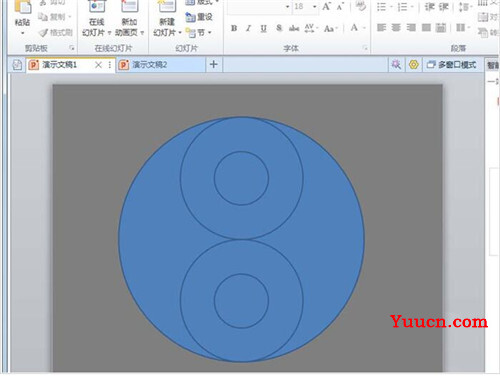
Task: Open the font size dropdown showing 18
Action: (314, 6)
